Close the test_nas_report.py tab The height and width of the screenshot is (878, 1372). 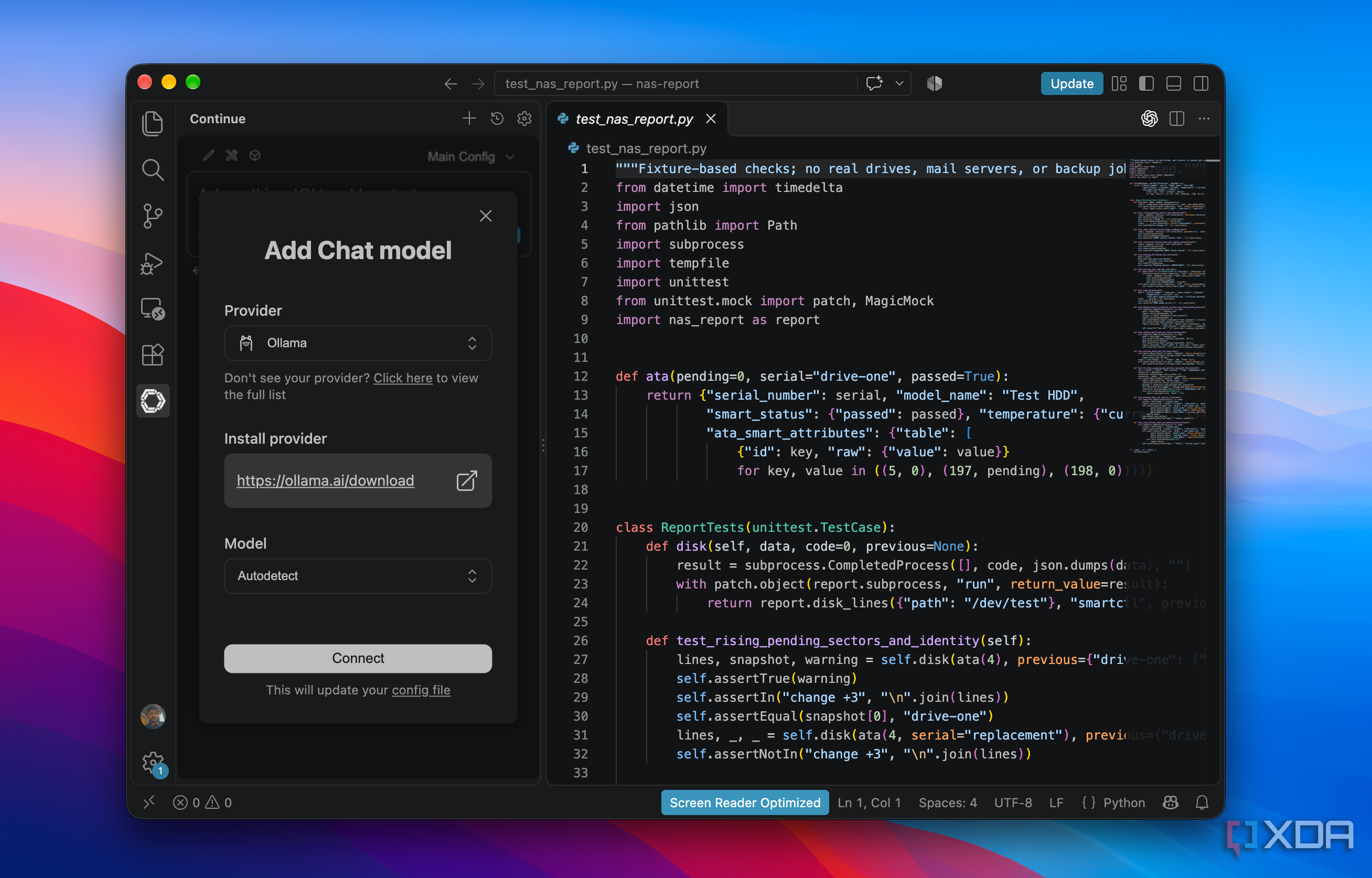pos(710,118)
